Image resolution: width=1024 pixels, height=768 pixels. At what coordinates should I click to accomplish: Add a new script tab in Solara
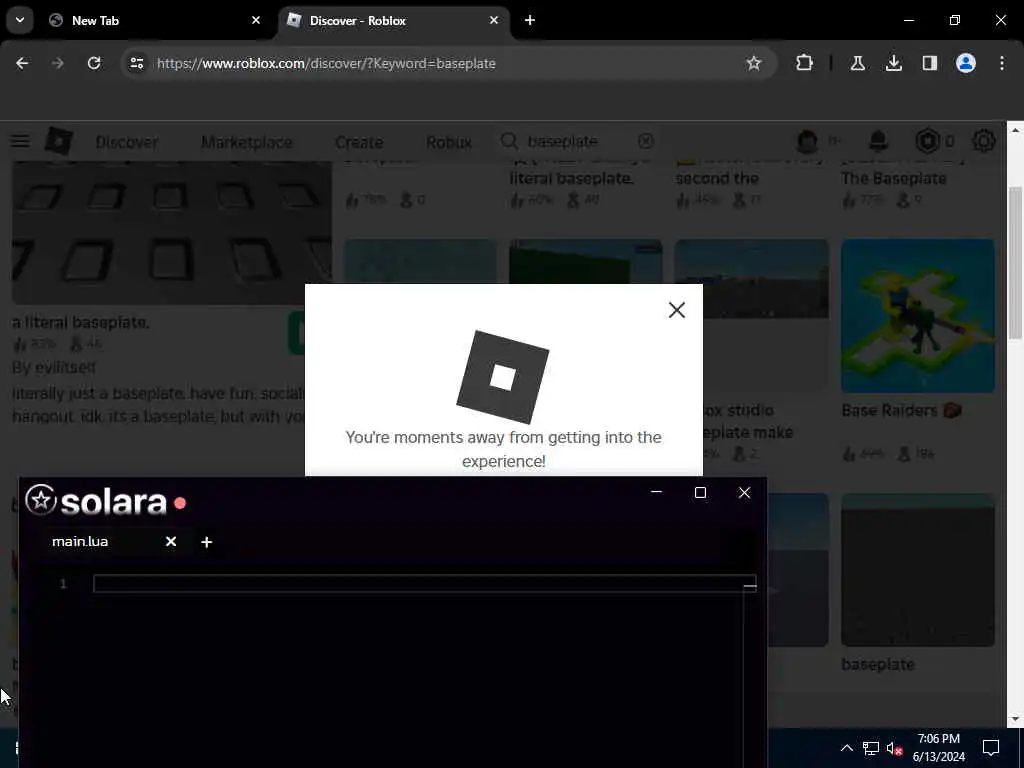click(206, 542)
